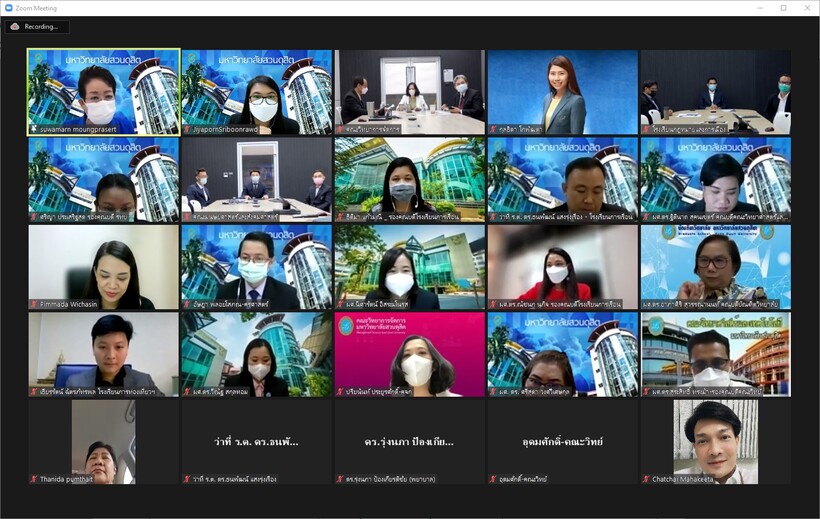Click the muted mic icon beside JiyapornSriboonrawd
820x519 pixels.
pyautogui.click(x=186, y=129)
